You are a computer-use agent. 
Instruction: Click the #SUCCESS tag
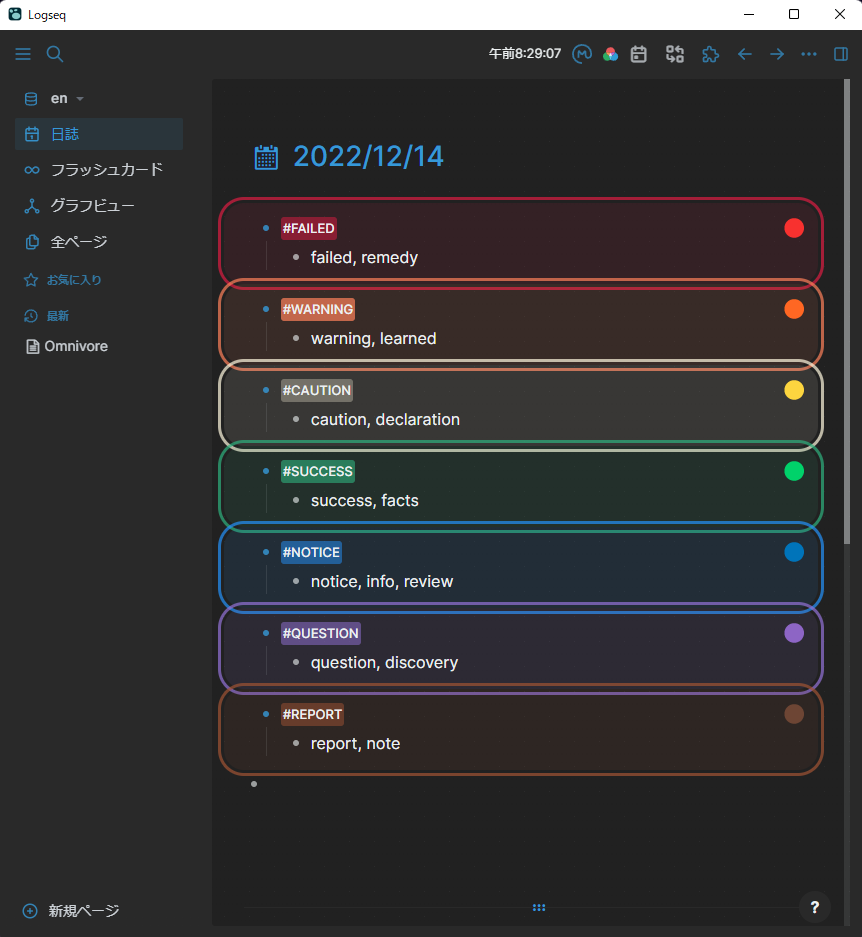pyautogui.click(x=318, y=471)
